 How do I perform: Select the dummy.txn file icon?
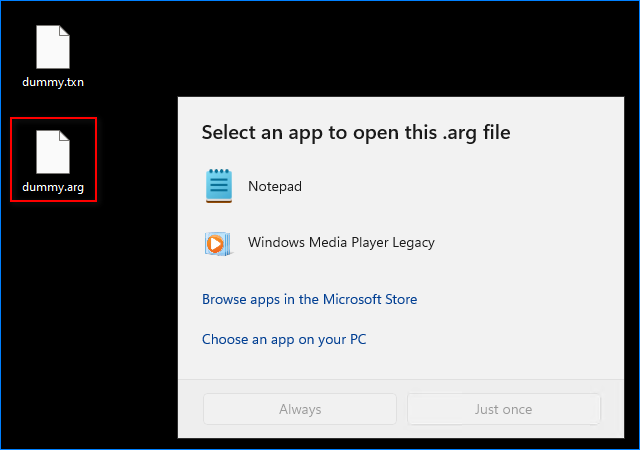pyautogui.click(x=53, y=46)
